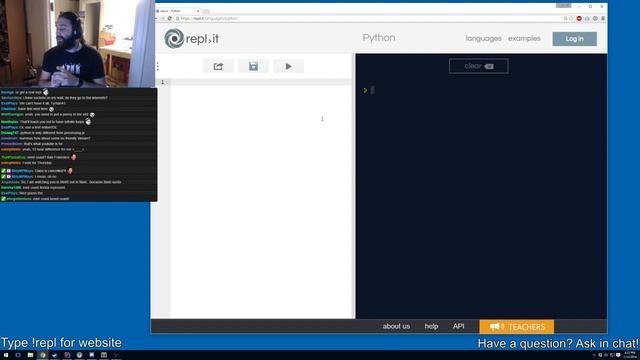Image resolution: width=640 pixels, height=360 pixels.
Task: Clear the Python console output
Action: 478,66
